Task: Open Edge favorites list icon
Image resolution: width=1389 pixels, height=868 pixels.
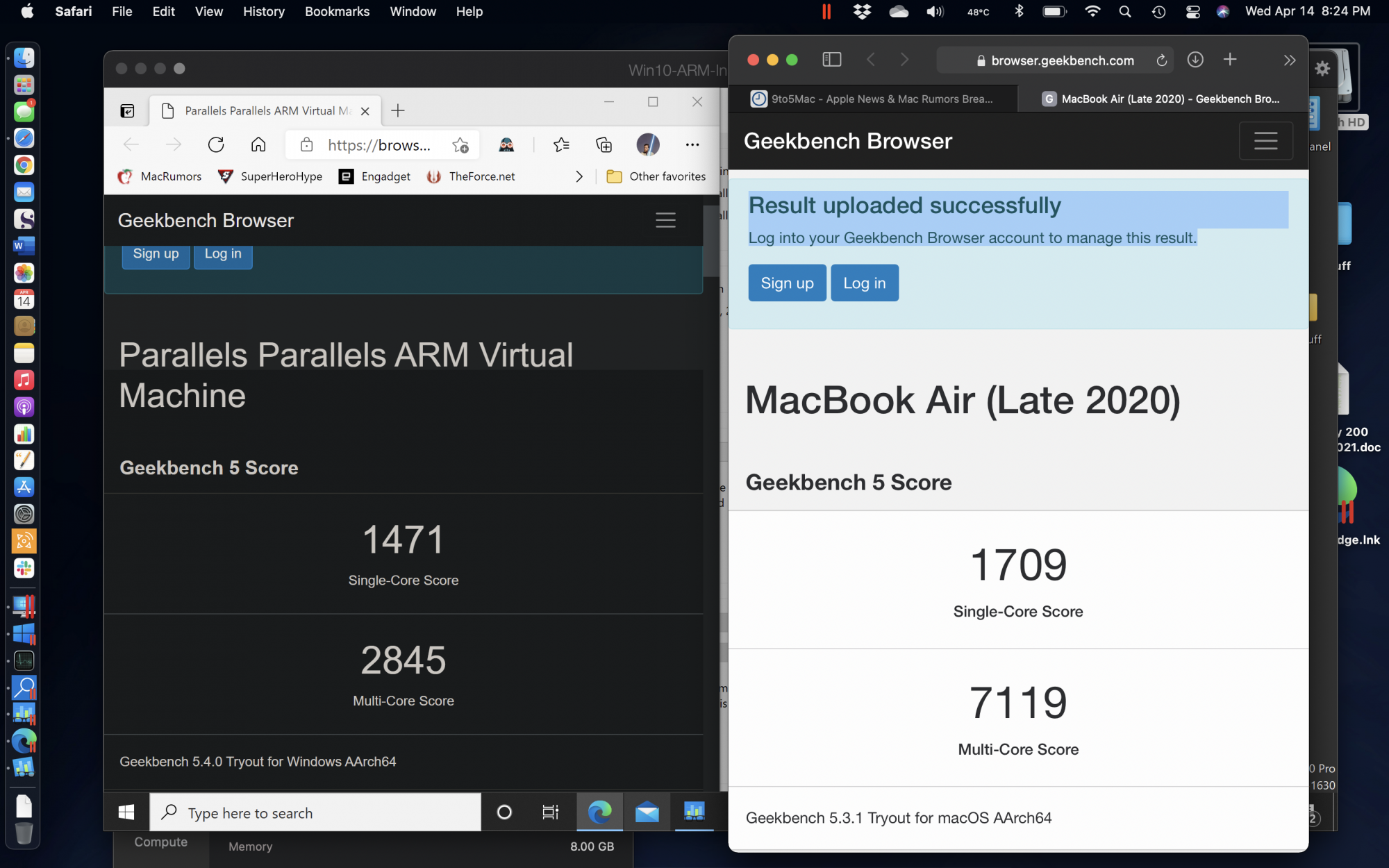Action: 561,144
